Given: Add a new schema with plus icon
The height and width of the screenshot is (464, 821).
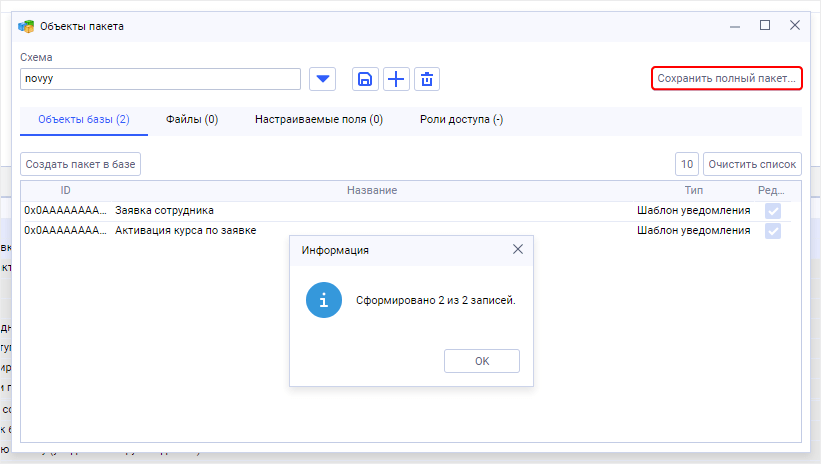Looking at the screenshot, I should 396,79.
